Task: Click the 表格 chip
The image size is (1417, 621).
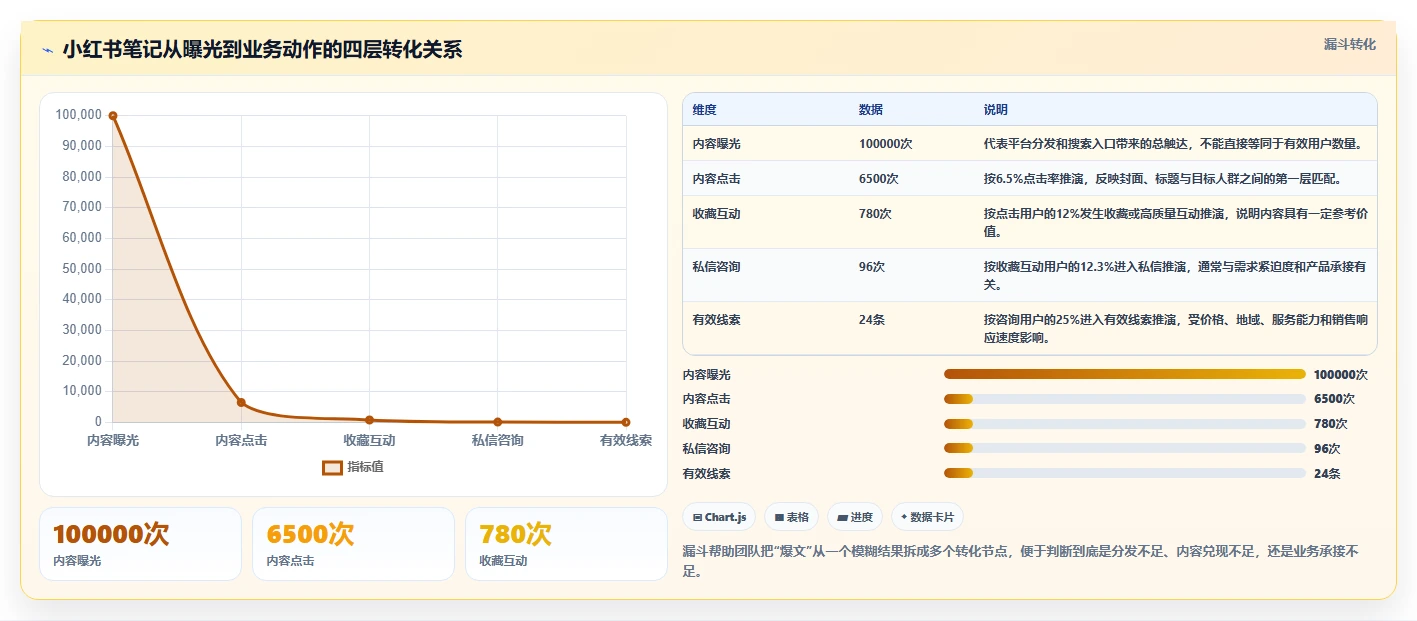Action: 791,517
